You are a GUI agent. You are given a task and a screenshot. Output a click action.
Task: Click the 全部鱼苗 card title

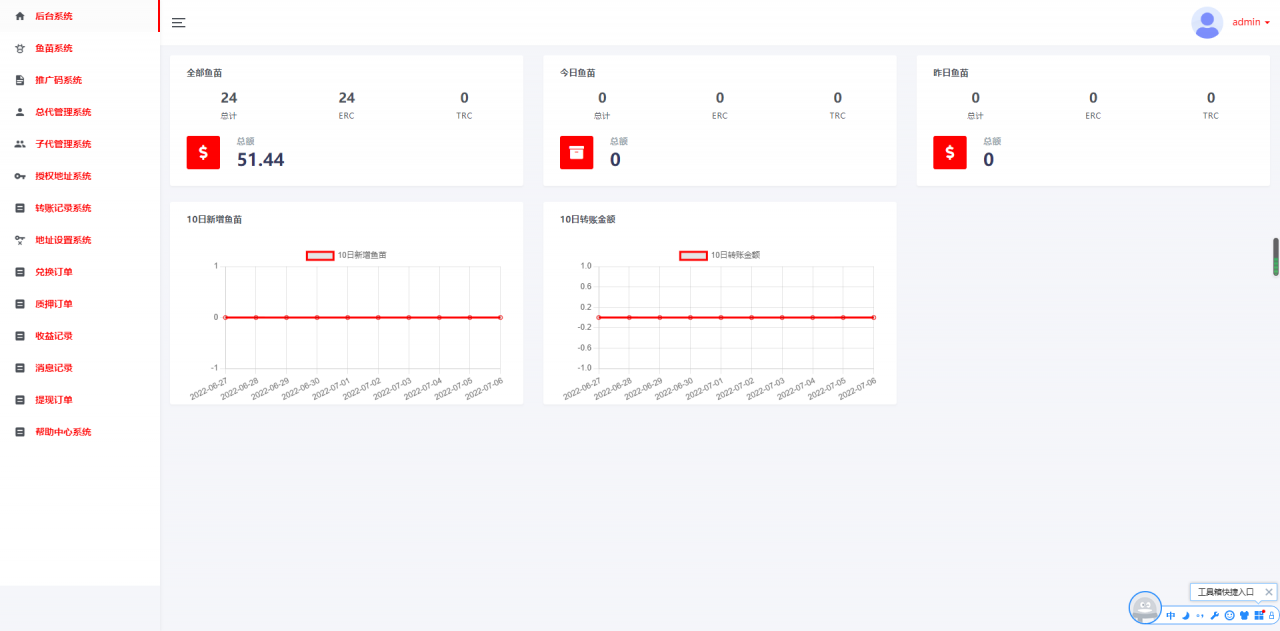click(x=204, y=73)
